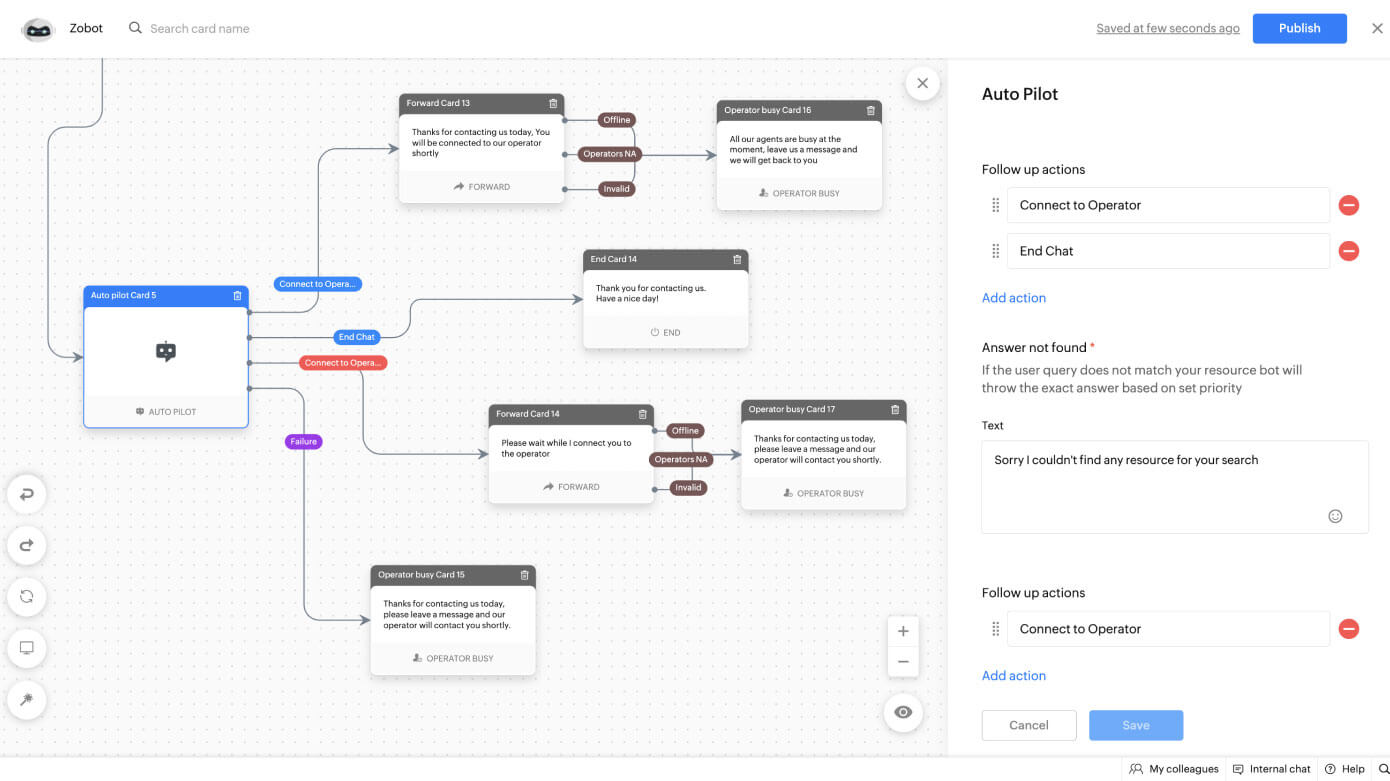The height and width of the screenshot is (781, 1390).
Task: Remove the End Chat follow up action
Action: (x=1349, y=251)
